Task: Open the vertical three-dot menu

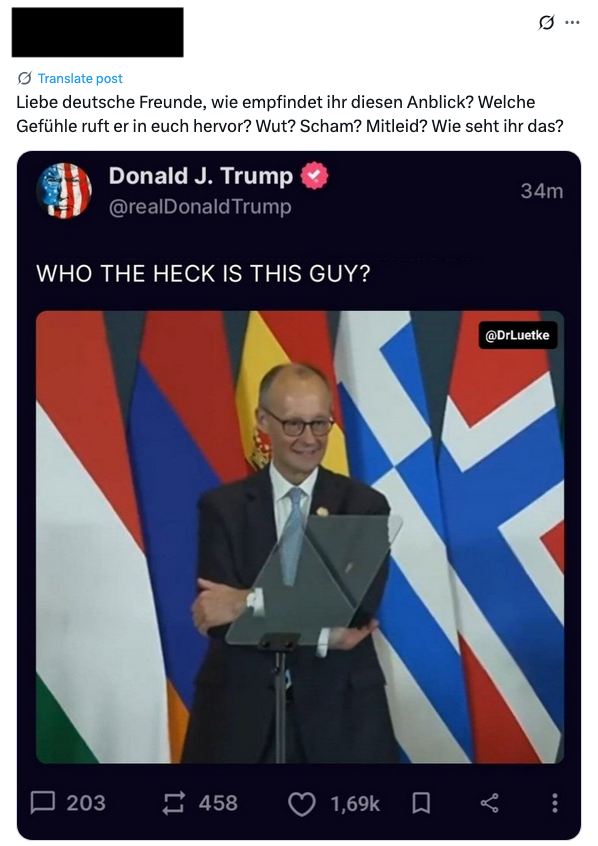Action: pos(554,803)
